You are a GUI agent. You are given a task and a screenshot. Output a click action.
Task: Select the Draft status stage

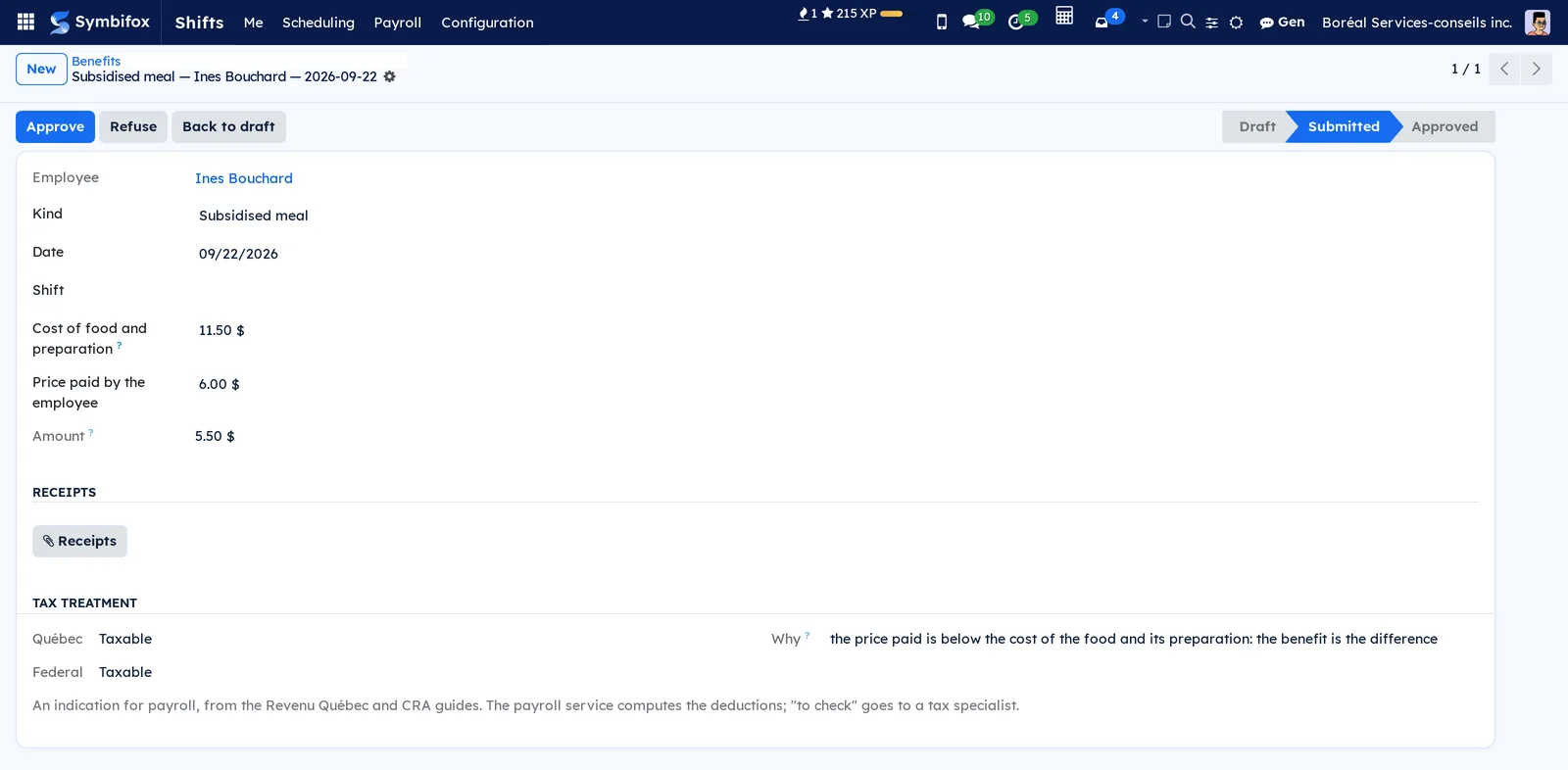click(x=1256, y=126)
